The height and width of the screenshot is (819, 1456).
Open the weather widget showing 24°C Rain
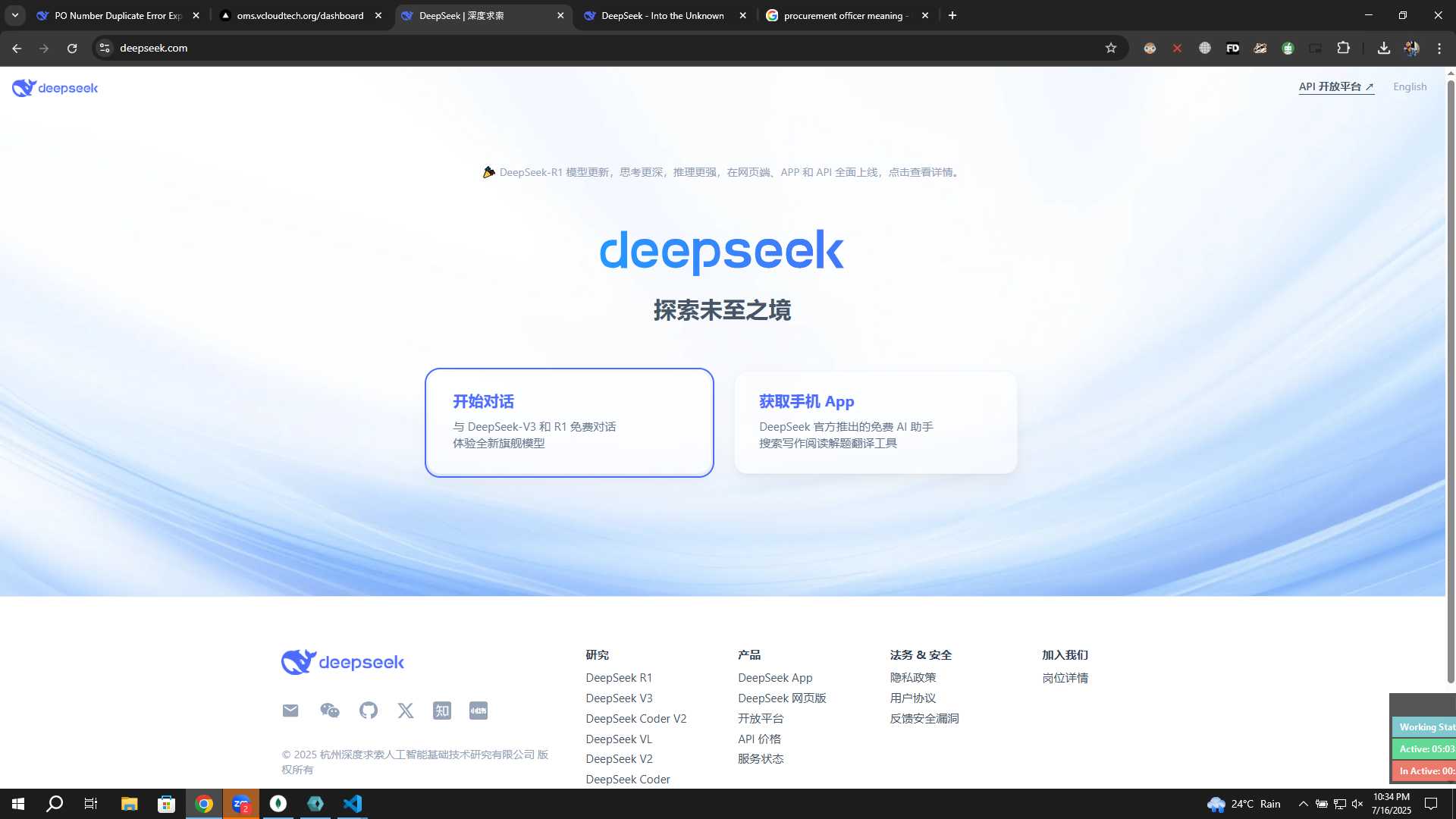pyautogui.click(x=1244, y=804)
